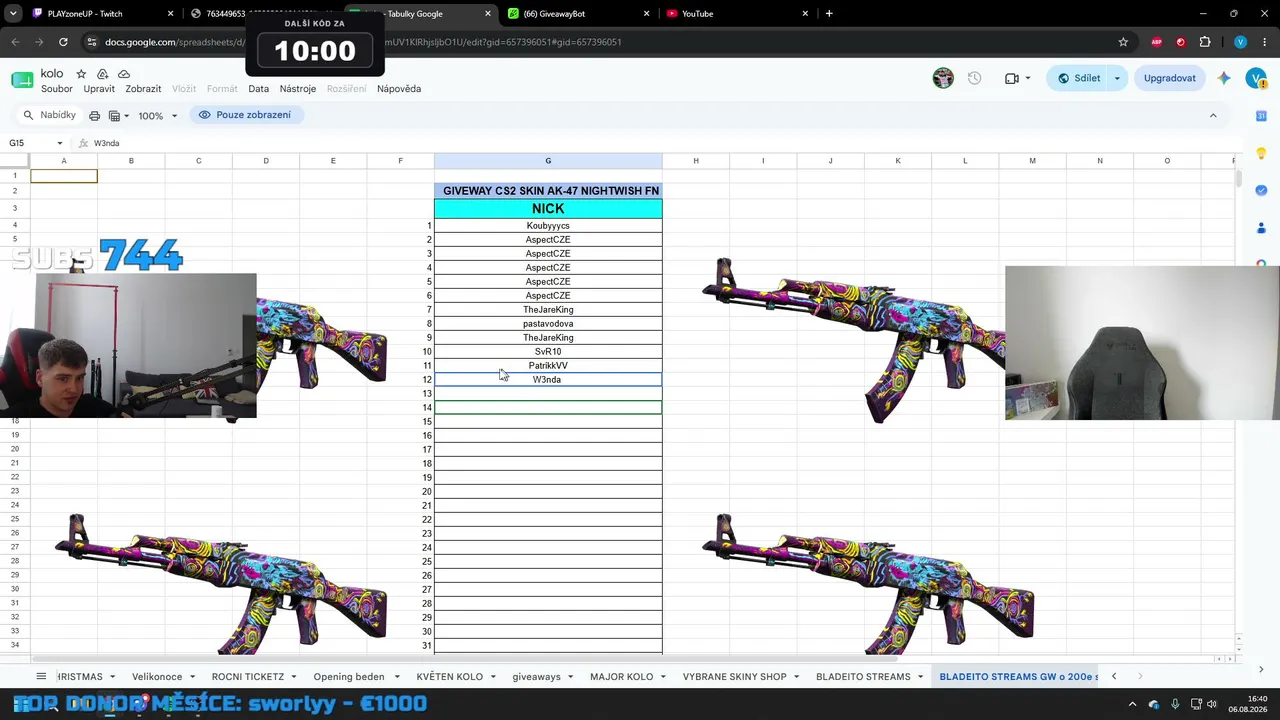Expand the Meet call options arrow
The height and width of the screenshot is (720, 1280).
[1027, 78]
